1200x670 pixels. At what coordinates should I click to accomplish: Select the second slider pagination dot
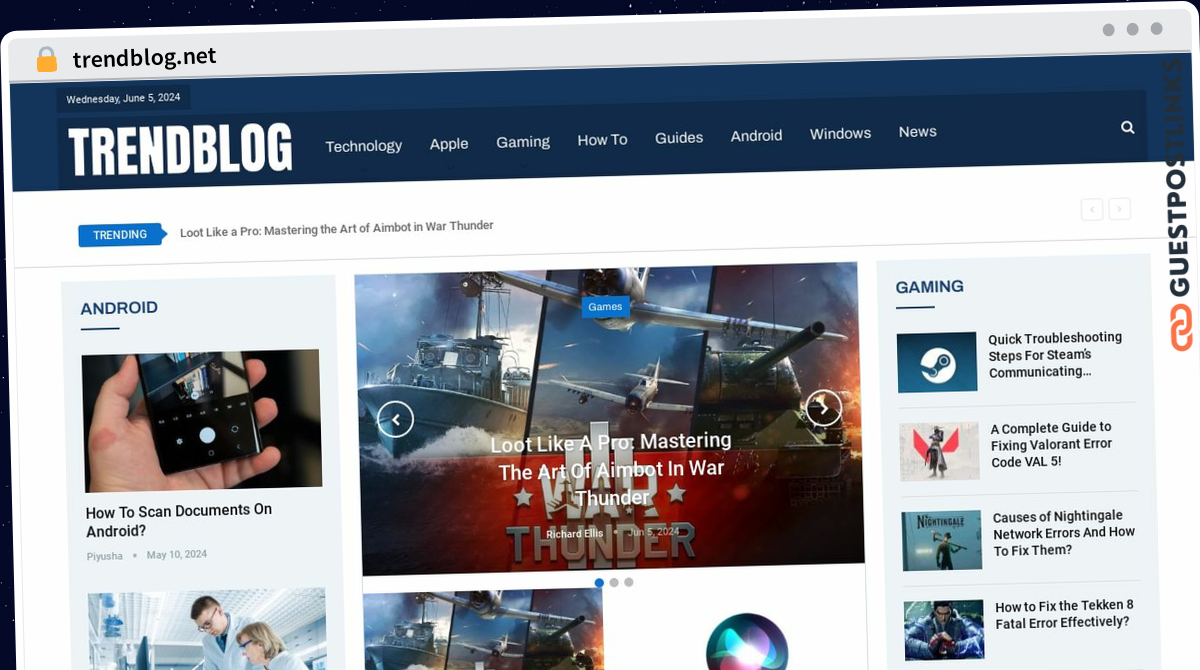coord(614,582)
